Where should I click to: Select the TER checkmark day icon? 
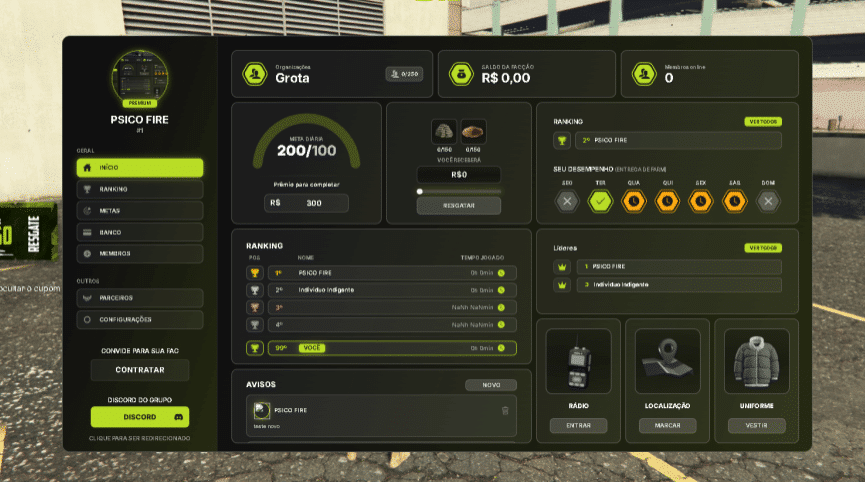pos(600,201)
